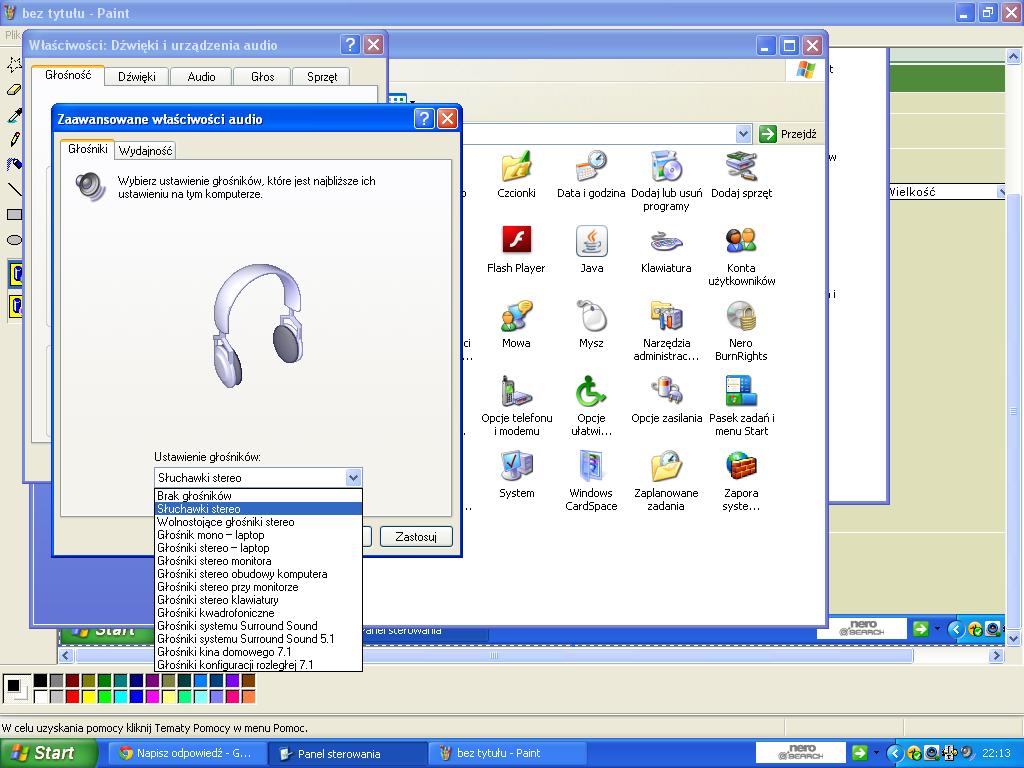Expand the address bar dropdown arrow
This screenshot has height=768, width=1024.
point(743,134)
